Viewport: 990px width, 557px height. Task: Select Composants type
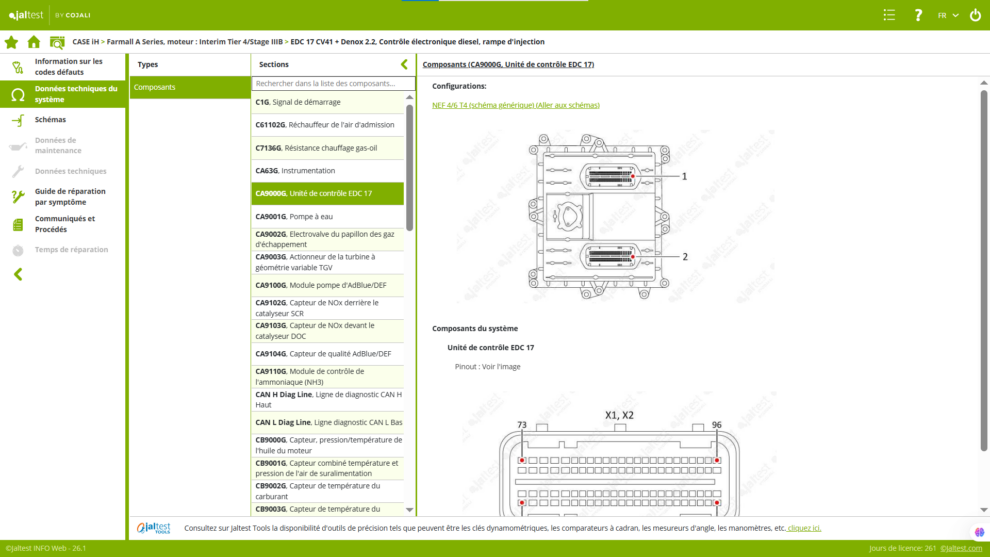[x=190, y=87]
